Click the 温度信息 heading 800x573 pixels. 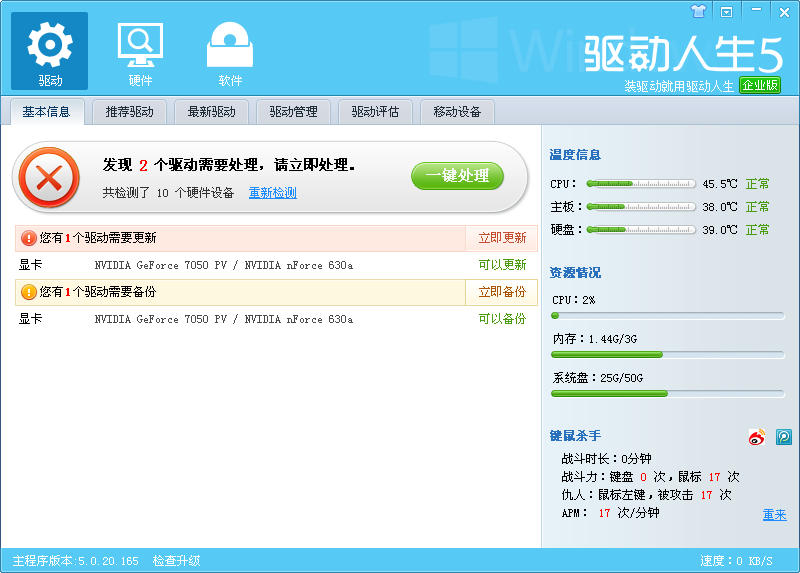(575, 155)
